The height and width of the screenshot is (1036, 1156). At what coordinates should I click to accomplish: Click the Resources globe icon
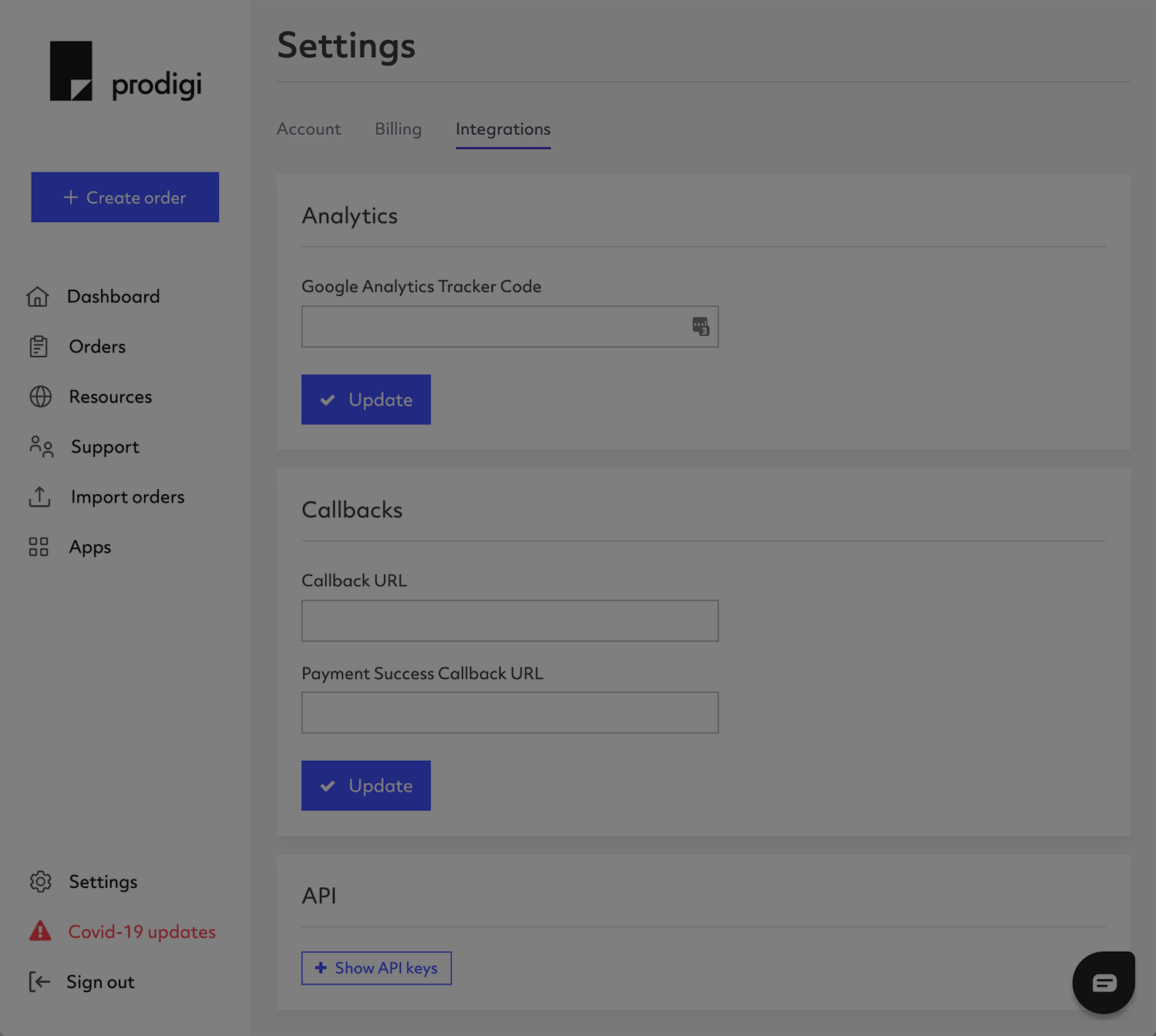(x=39, y=396)
